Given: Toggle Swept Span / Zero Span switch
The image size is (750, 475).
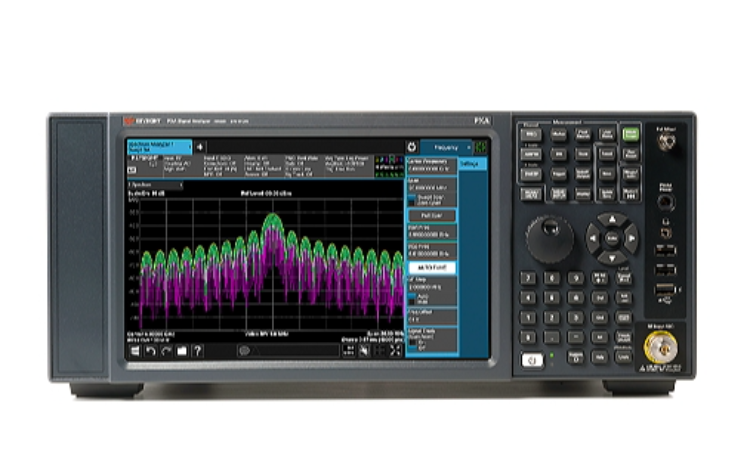Looking at the screenshot, I should [x=411, y=200].
